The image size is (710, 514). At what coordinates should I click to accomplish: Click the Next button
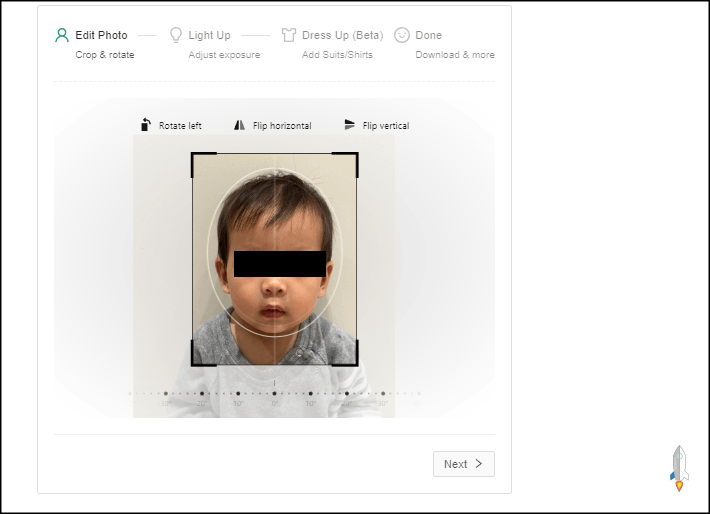tap(464, 464)
